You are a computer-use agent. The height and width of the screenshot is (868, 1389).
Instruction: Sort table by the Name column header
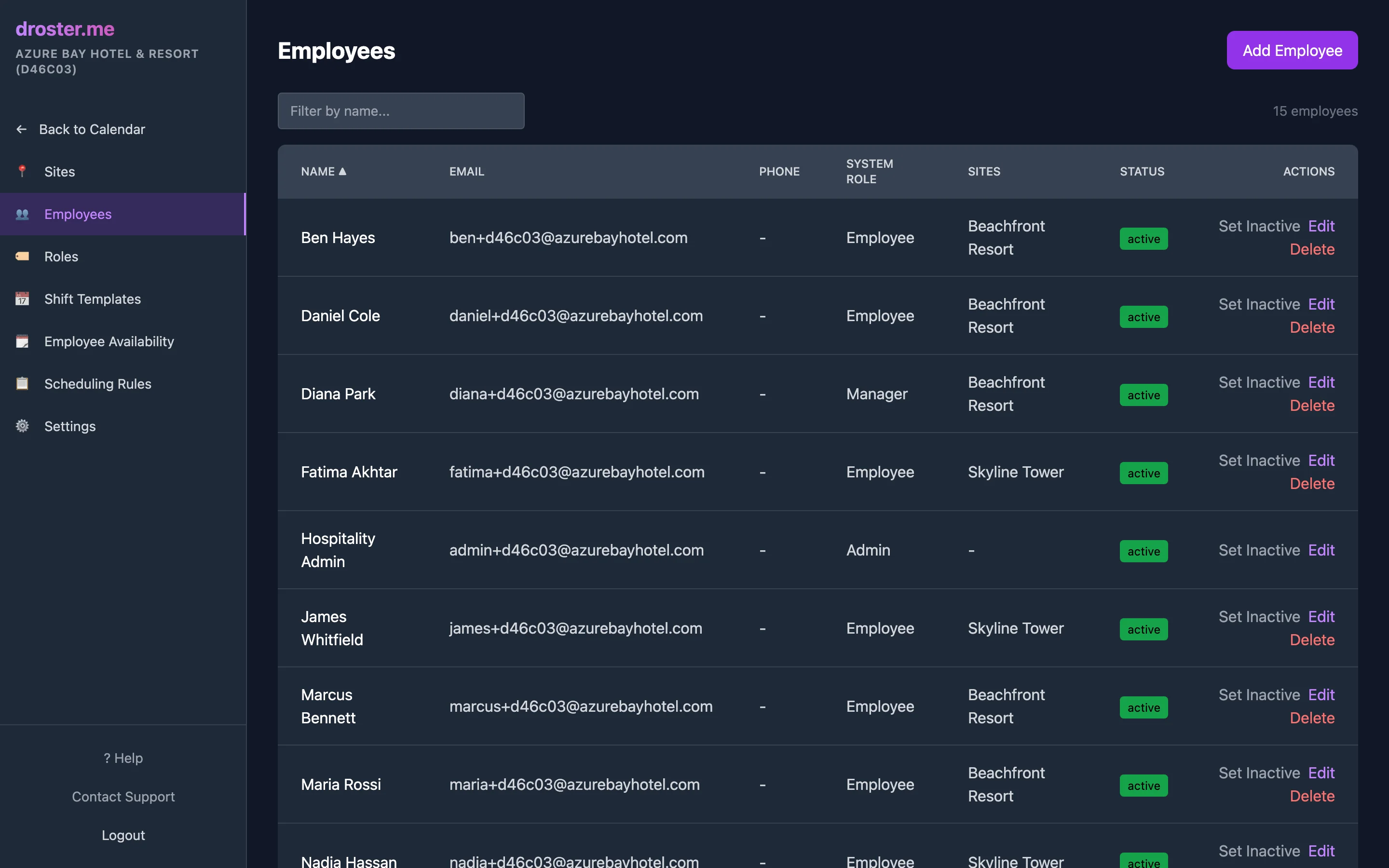click(x=324, y=171)
